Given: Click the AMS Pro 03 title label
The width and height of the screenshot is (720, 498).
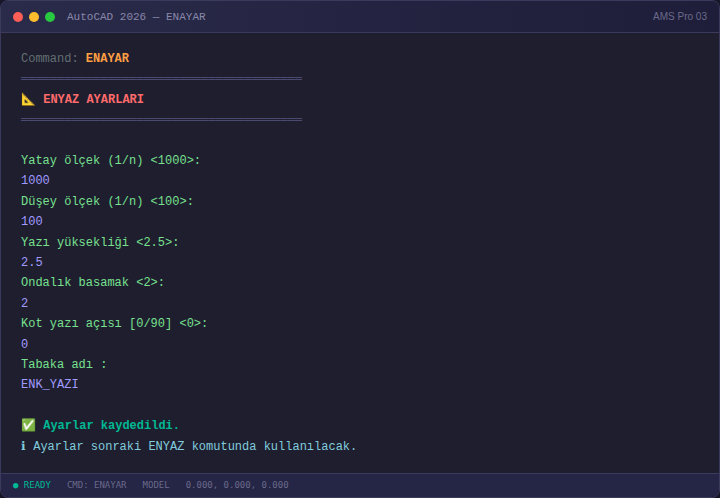Looking at the screenshot, I should click(x=680, y=17).
